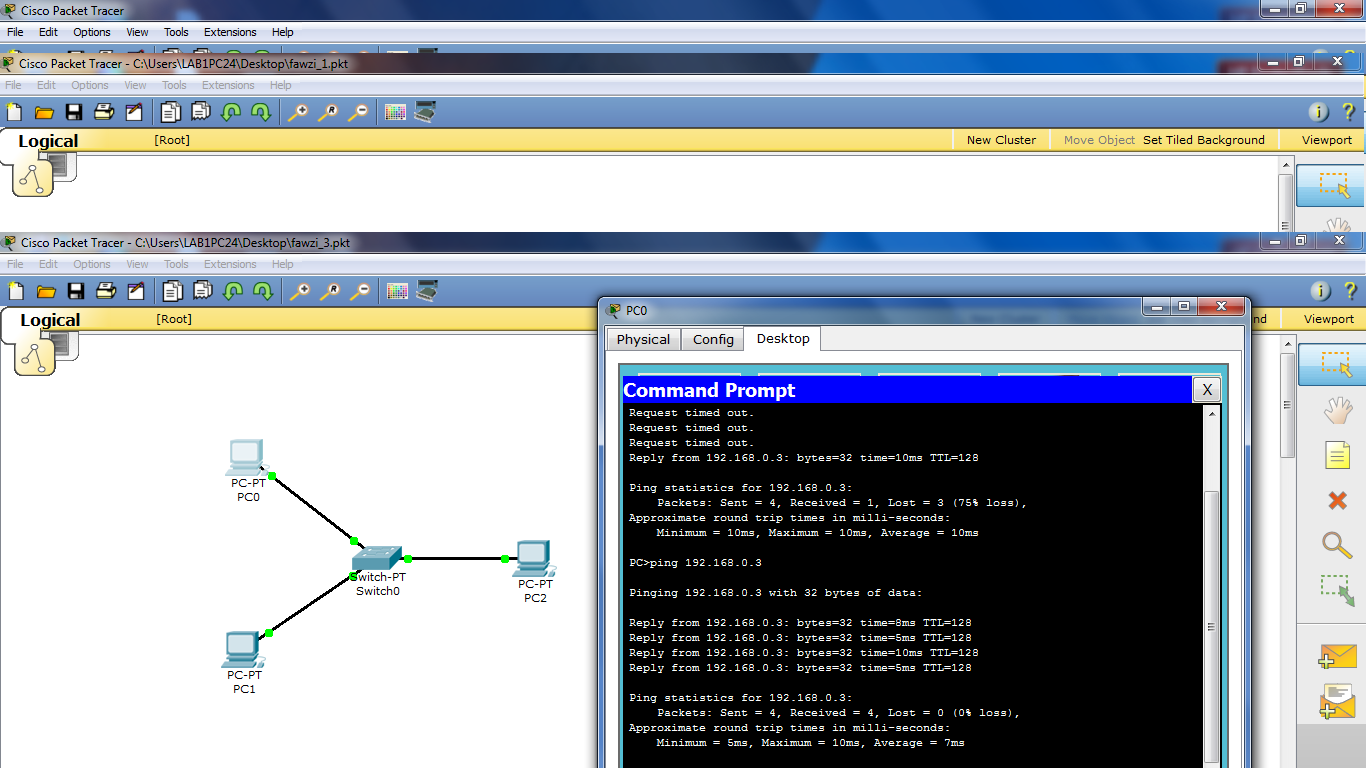Save the fawzi_3 file using floppy icon
Screen dimensions: 1366x768
click(76, 291)
